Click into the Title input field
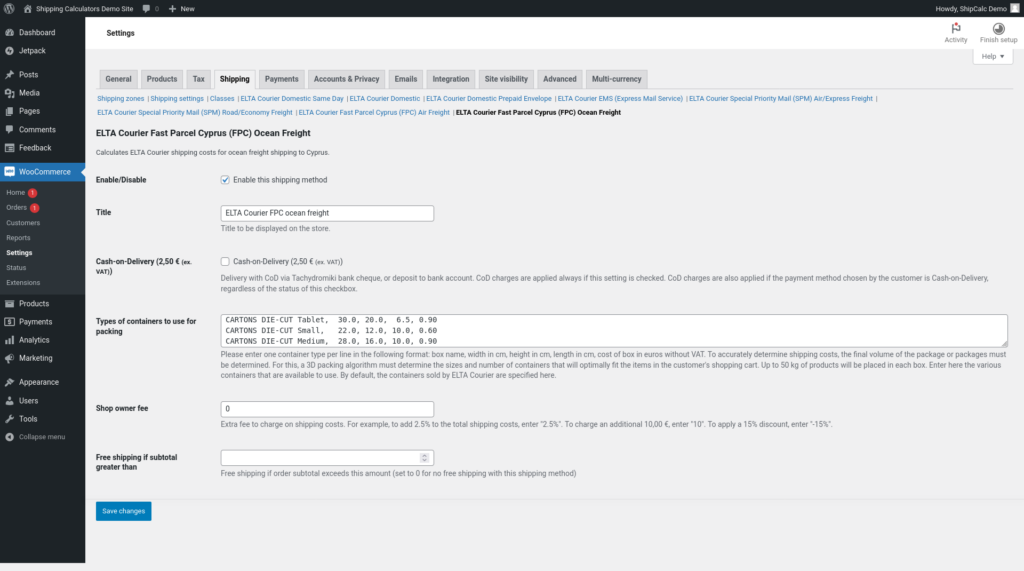 (327, 213)
